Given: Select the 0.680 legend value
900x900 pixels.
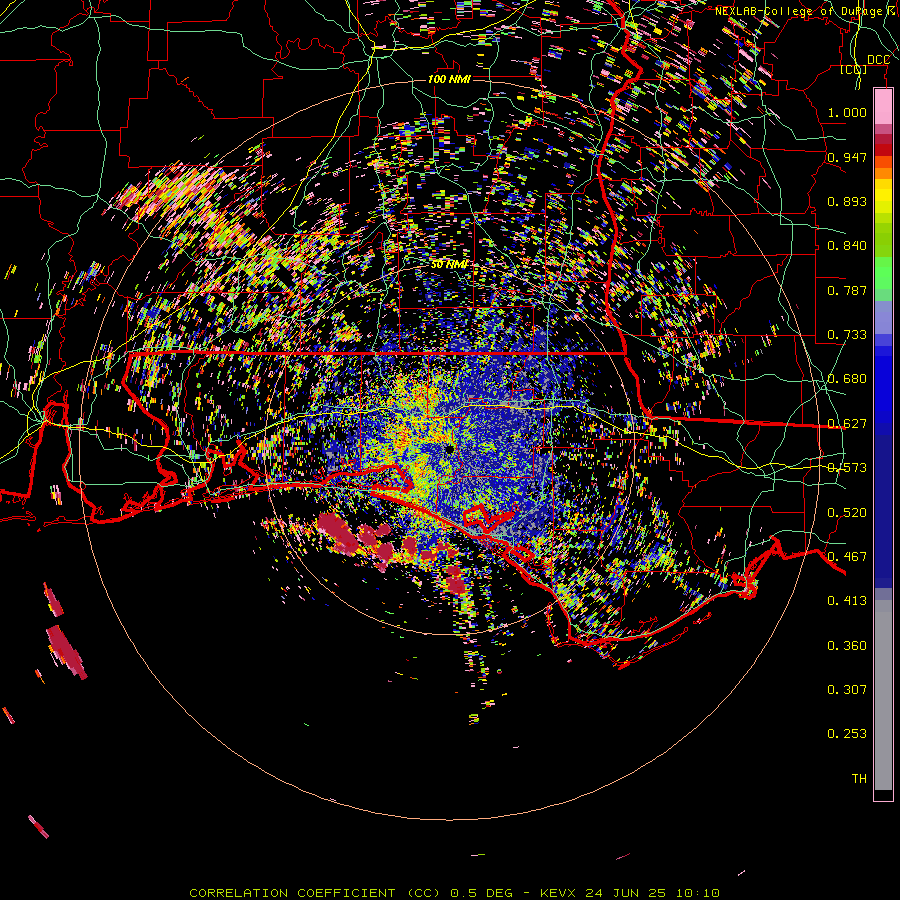Looking at the screenshot, I should (x=847, y=379).
